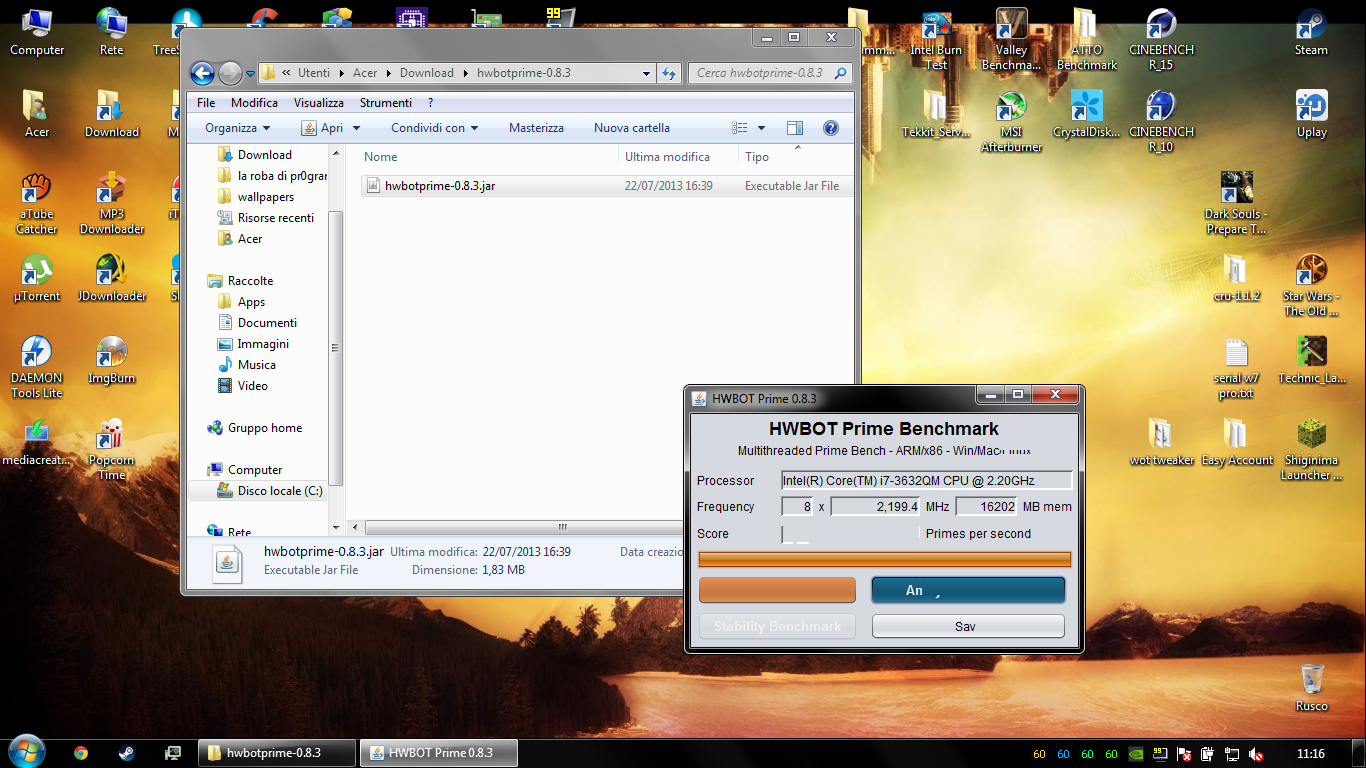Click the Sav button in HWBOT Prime
Viewport: 1366px width, 768px height.
[968, 626]
